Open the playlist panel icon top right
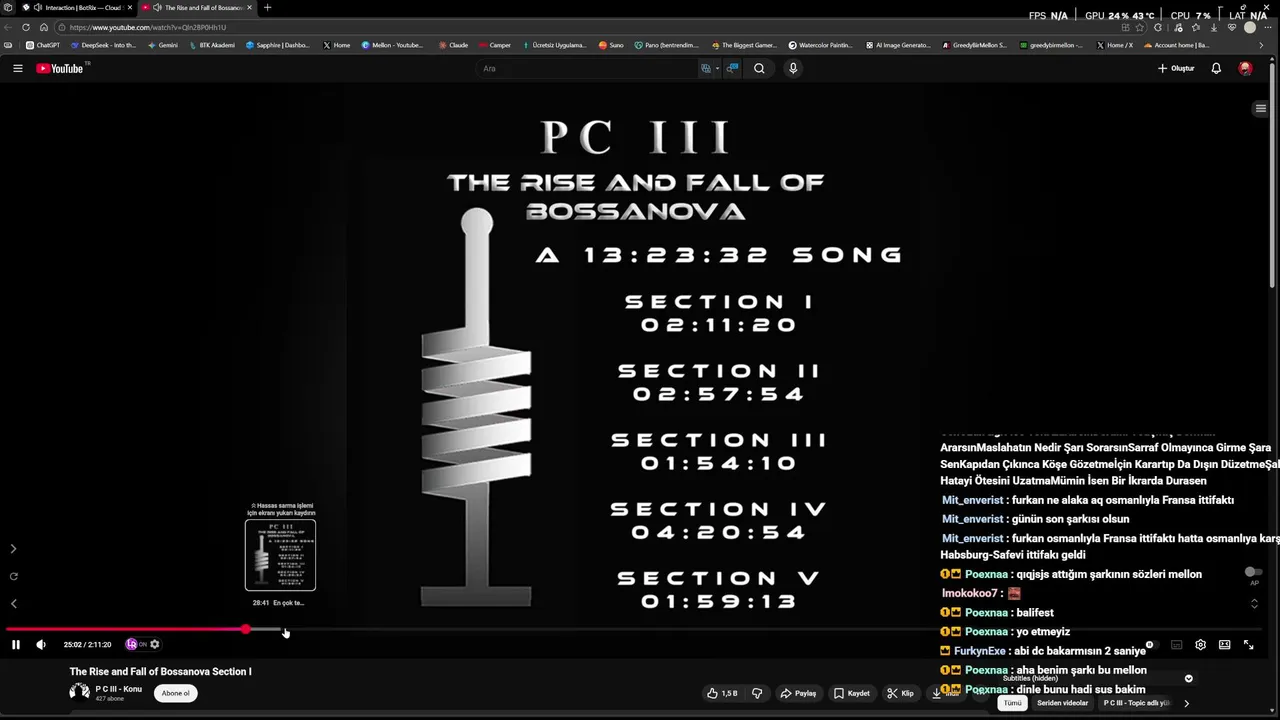The width and height of the screenshot is (1280, 720). coord(1260,108)
